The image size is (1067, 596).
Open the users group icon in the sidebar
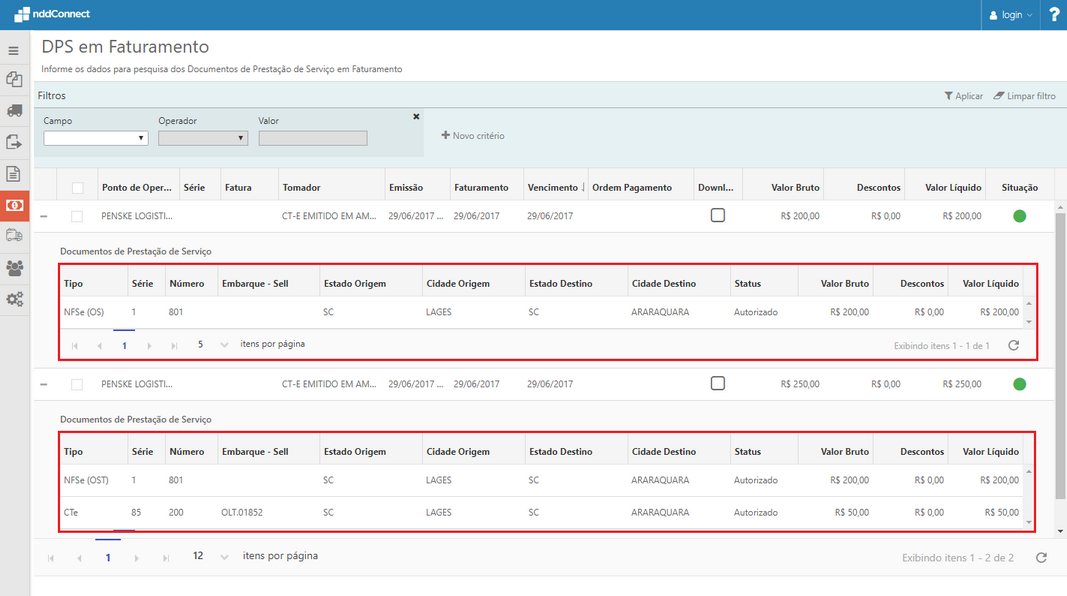click(14, 268)
